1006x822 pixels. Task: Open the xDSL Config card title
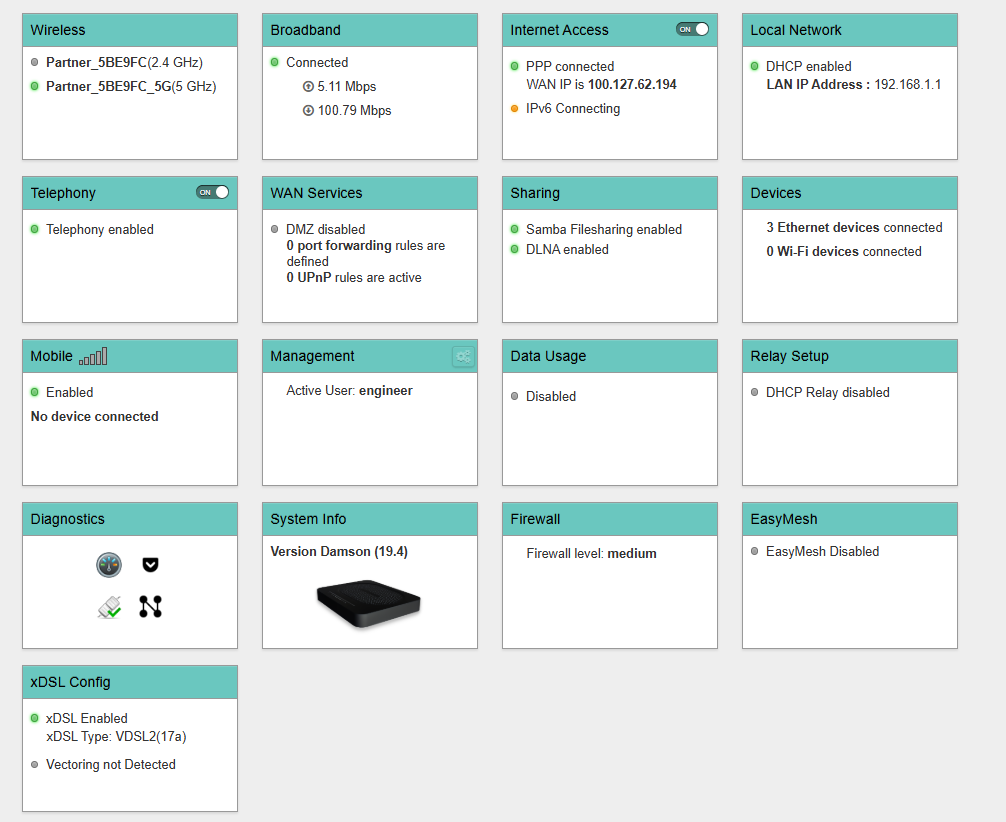[70, 682]
